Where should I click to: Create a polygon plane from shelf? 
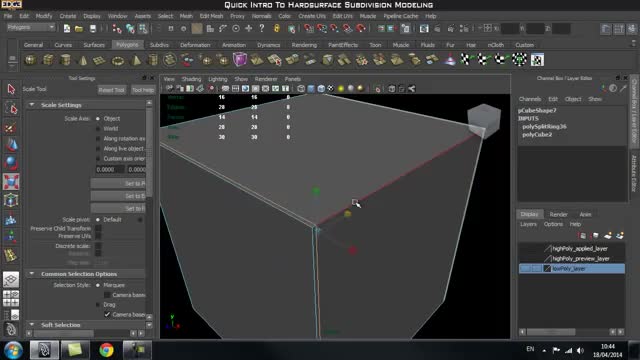coord(100,60)
